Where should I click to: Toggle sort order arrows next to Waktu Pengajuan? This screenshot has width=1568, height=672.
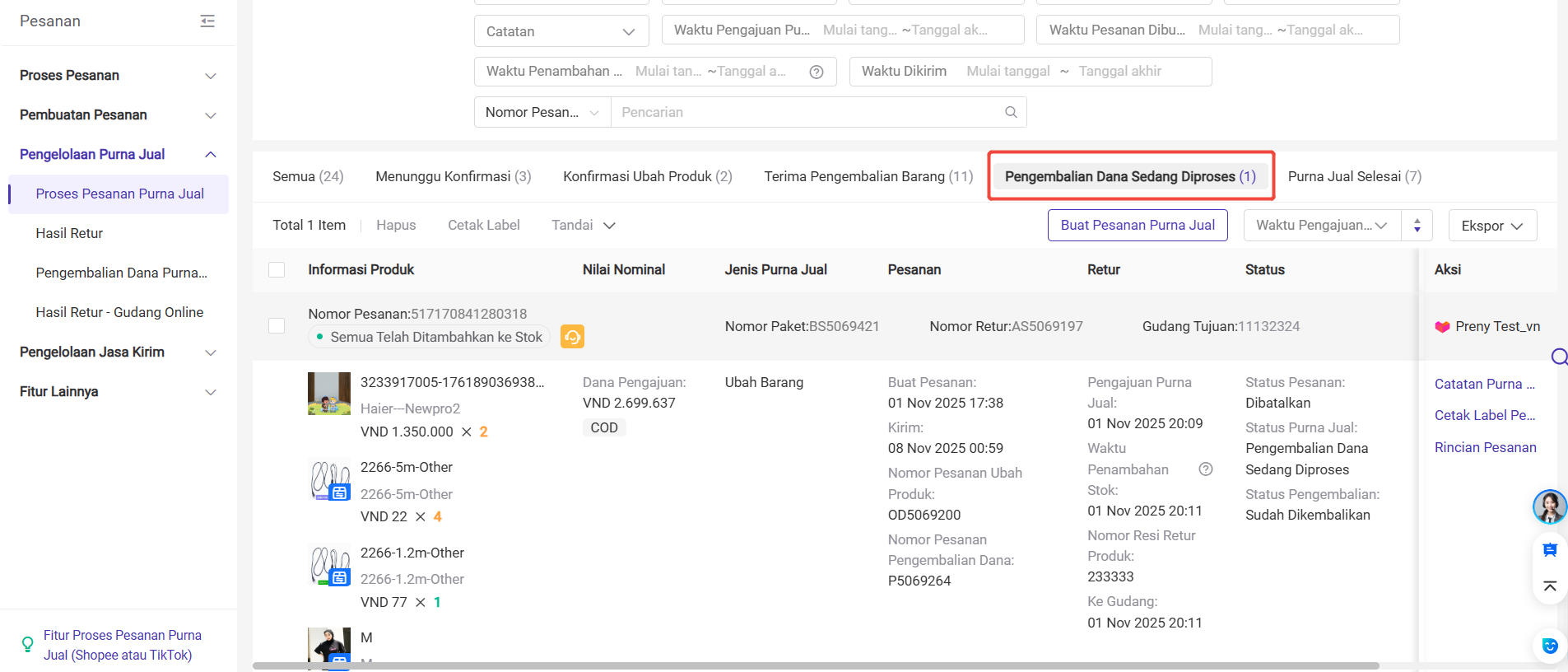[x=1417, y=226]
